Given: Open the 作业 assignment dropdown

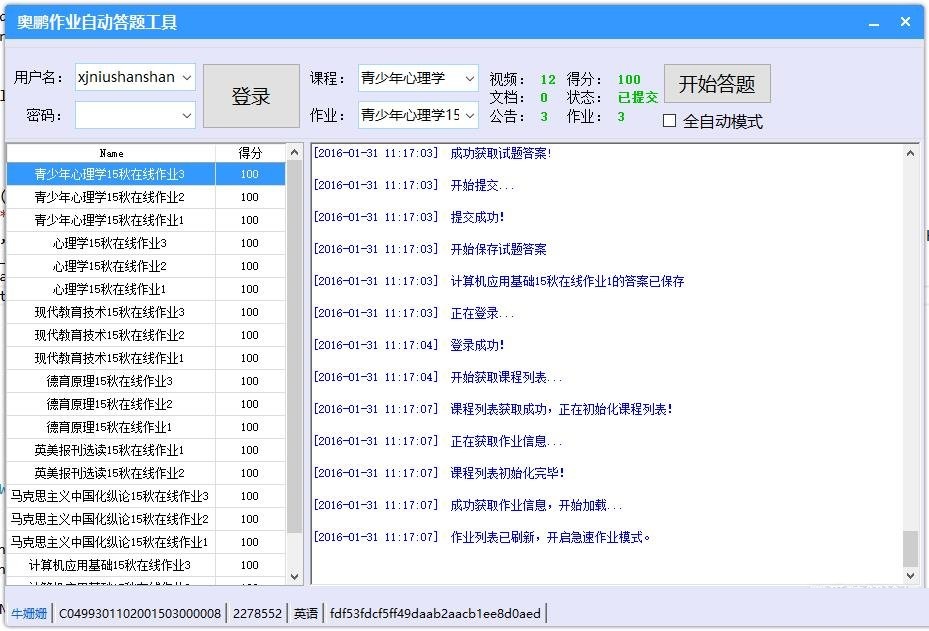Looking at the screenshot, I should (470, 116).
